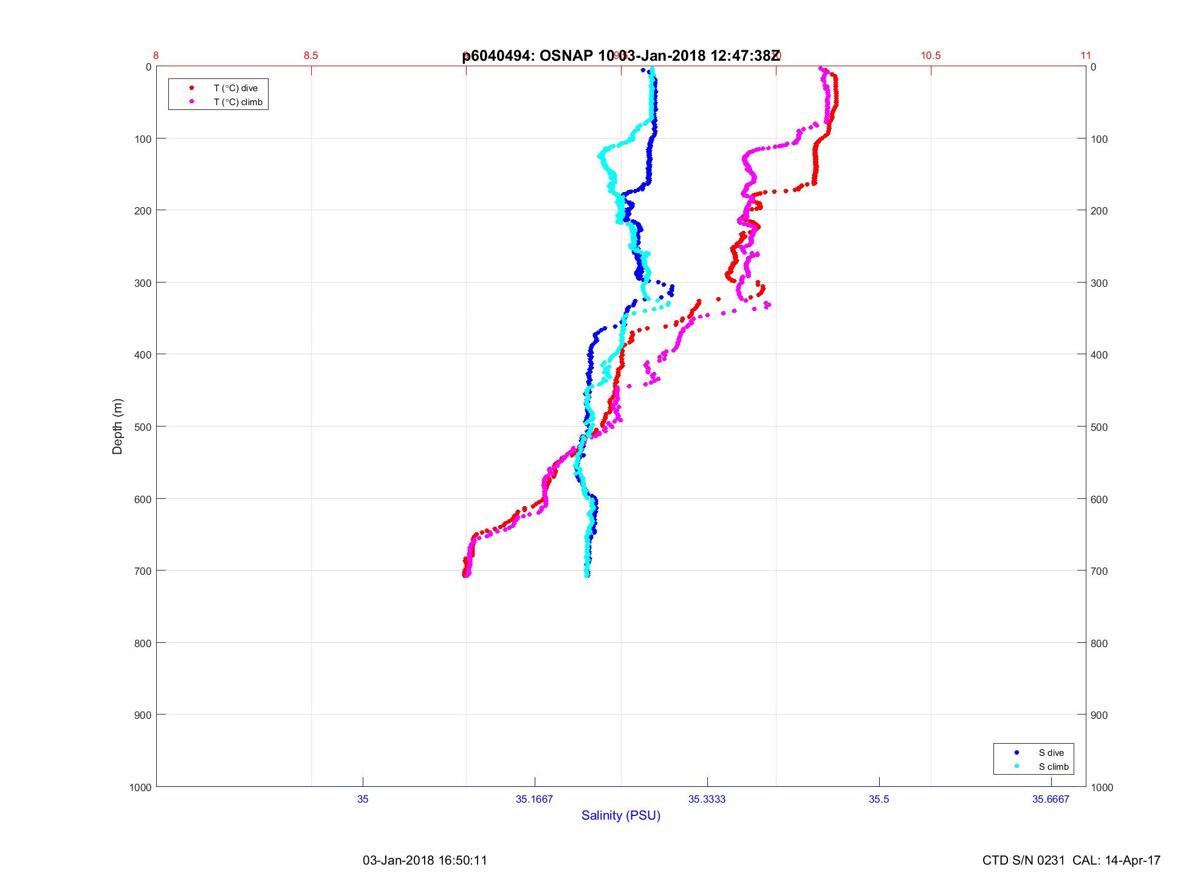Click "300" on the left depth axis
The image size is (1200, 885).
pos(142,283)
